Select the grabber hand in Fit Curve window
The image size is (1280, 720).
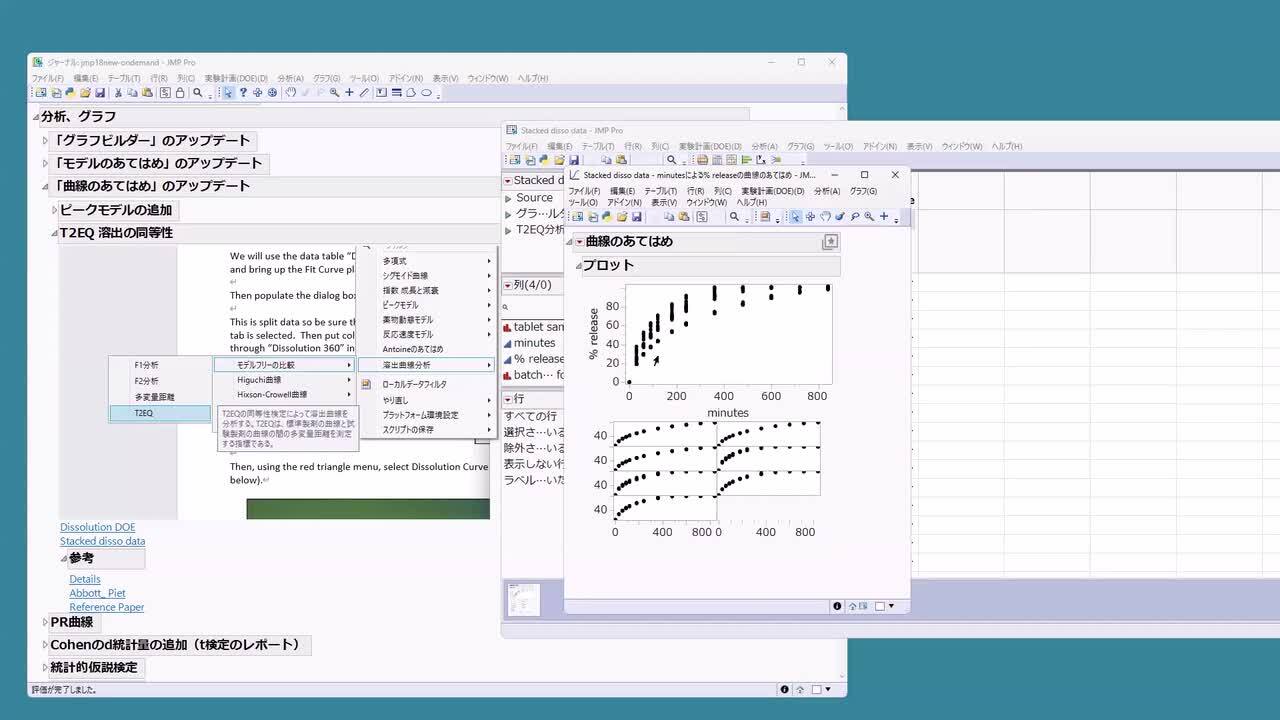825,217
